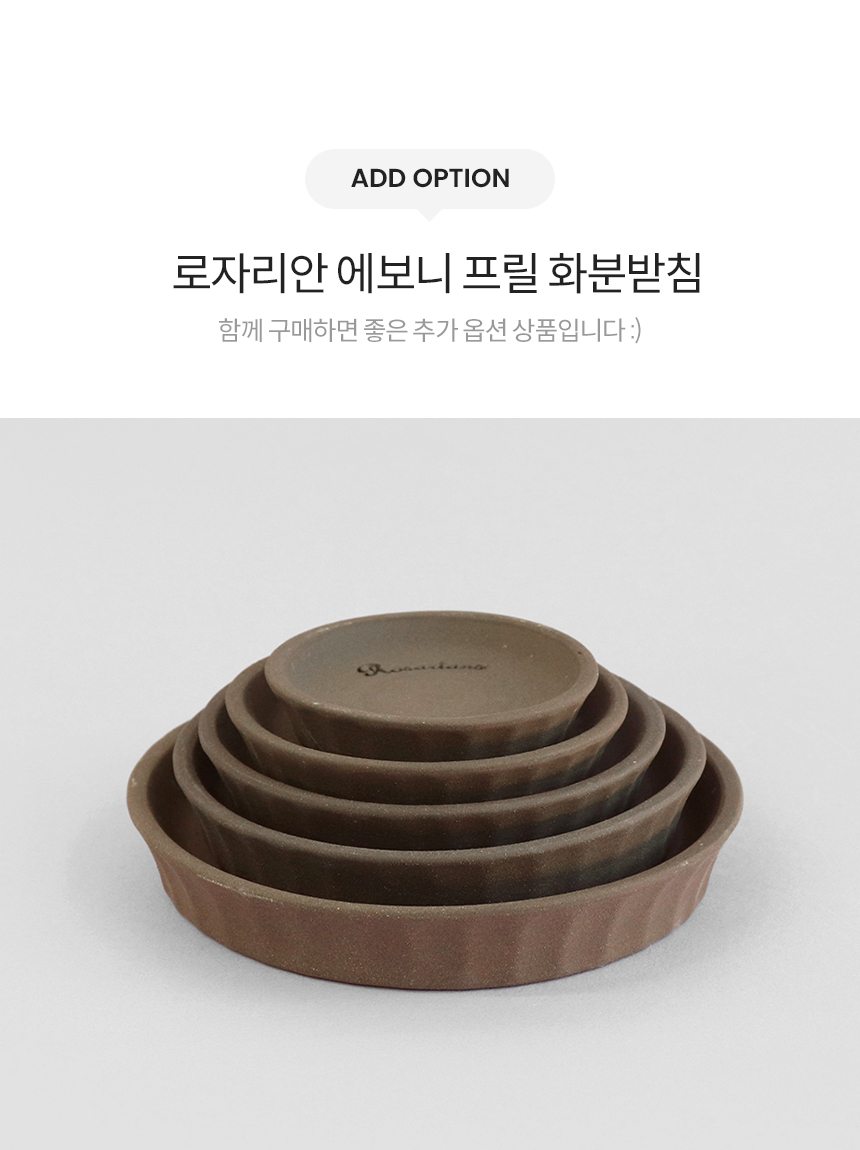Click the largest bottom saucer's fluted outer wall

click(x=433, y=946)
